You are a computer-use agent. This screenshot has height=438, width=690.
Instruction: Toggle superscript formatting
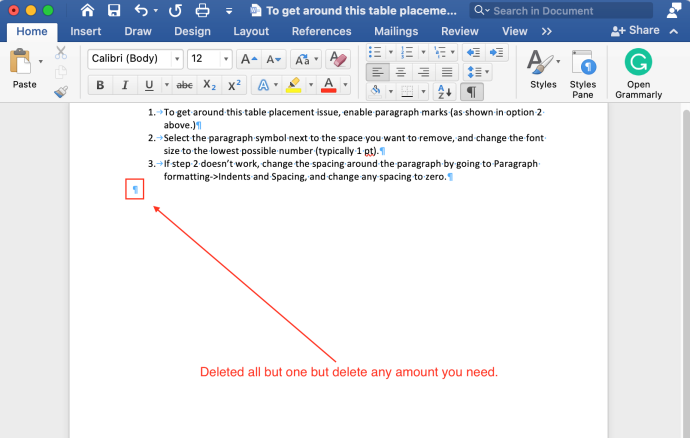pos(234,85)
